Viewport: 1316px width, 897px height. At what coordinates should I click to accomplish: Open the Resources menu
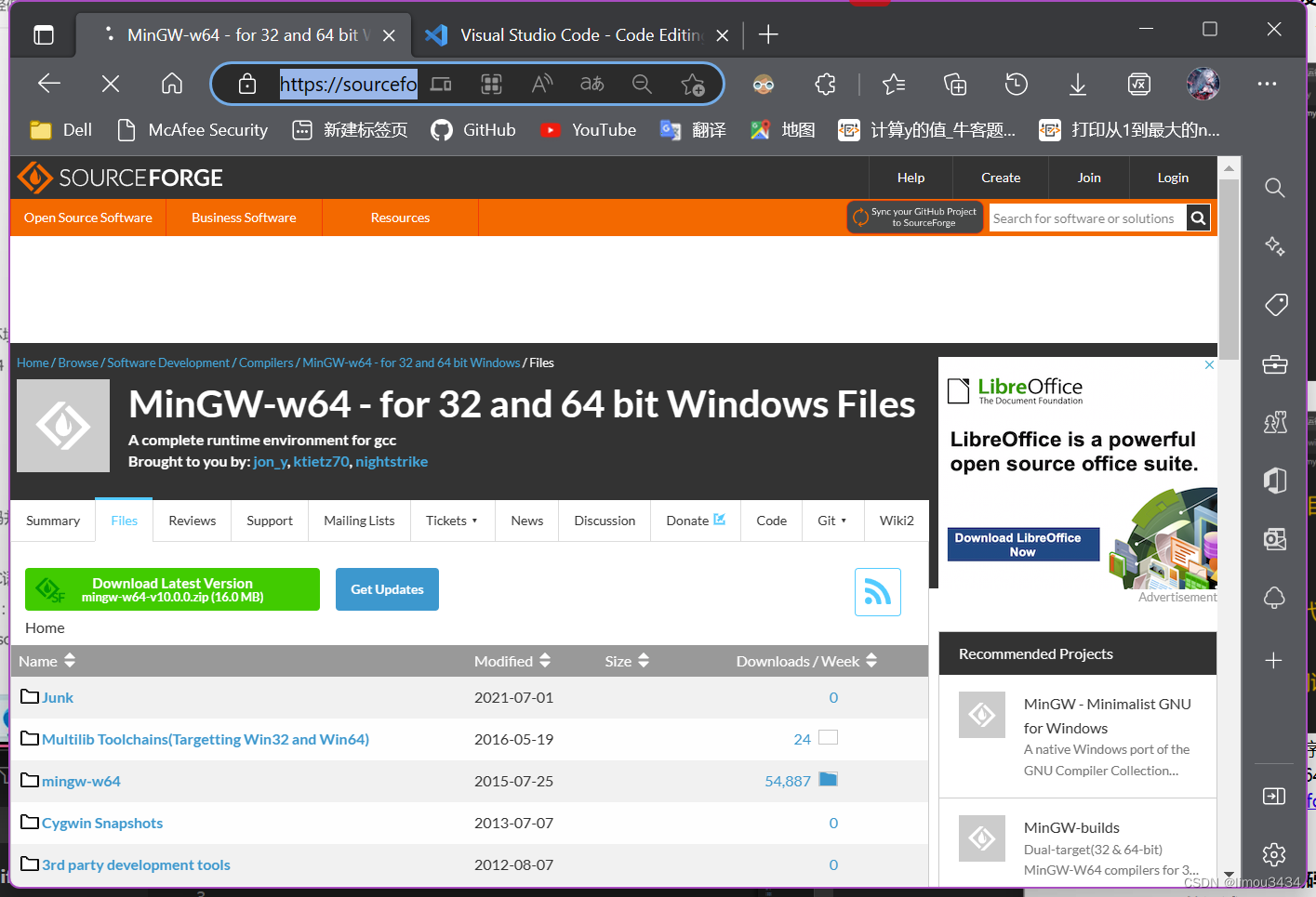pyautogui.click(x=400, y=218)
